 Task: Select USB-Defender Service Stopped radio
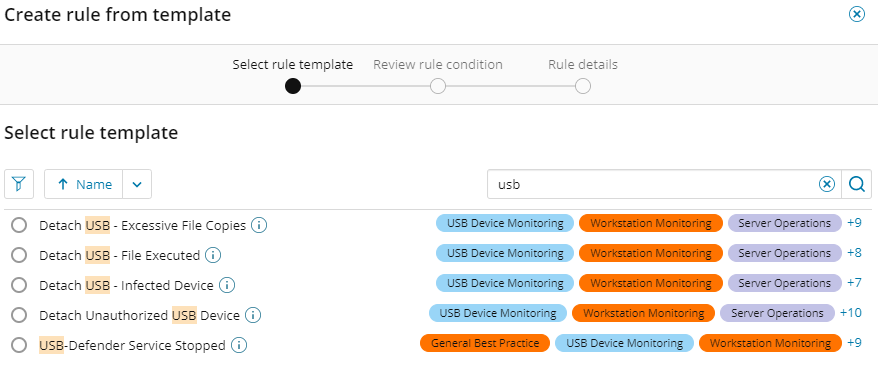19,345
